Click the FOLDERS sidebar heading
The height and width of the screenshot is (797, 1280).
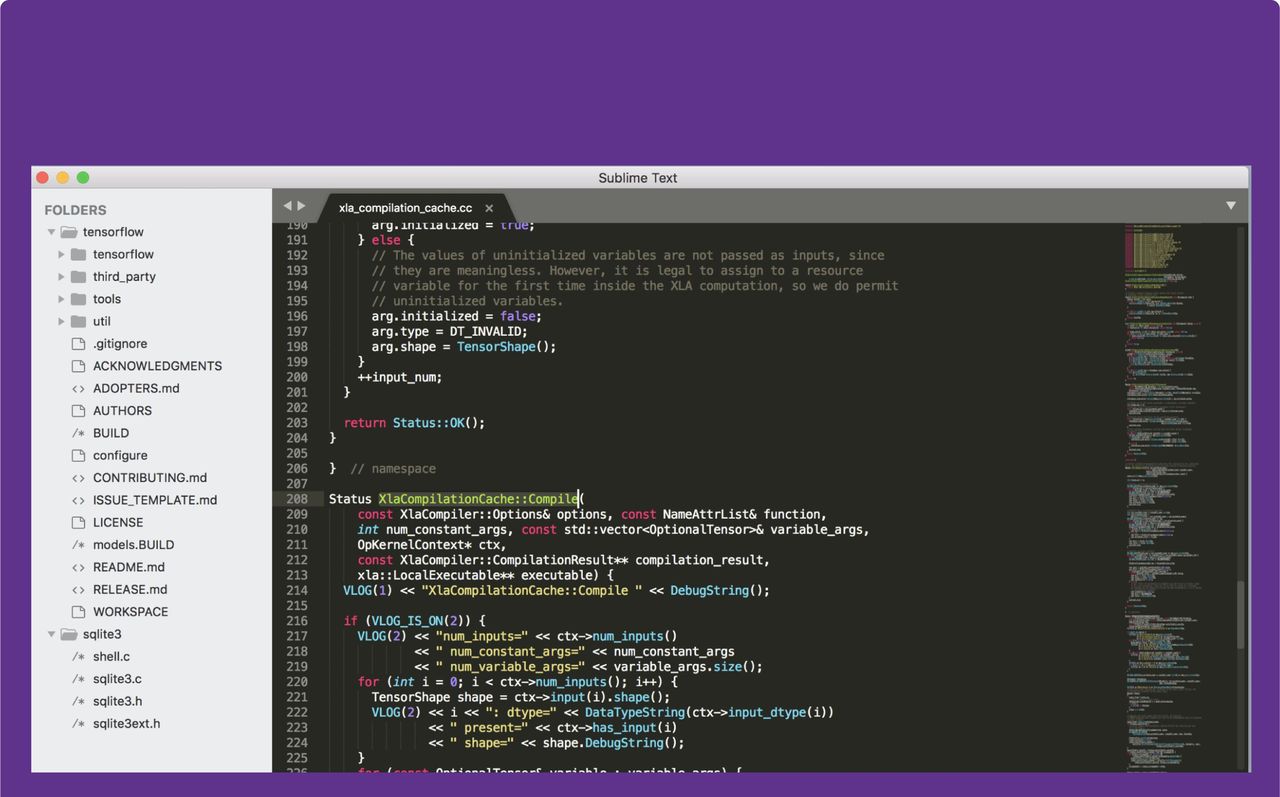pos(75,210)
